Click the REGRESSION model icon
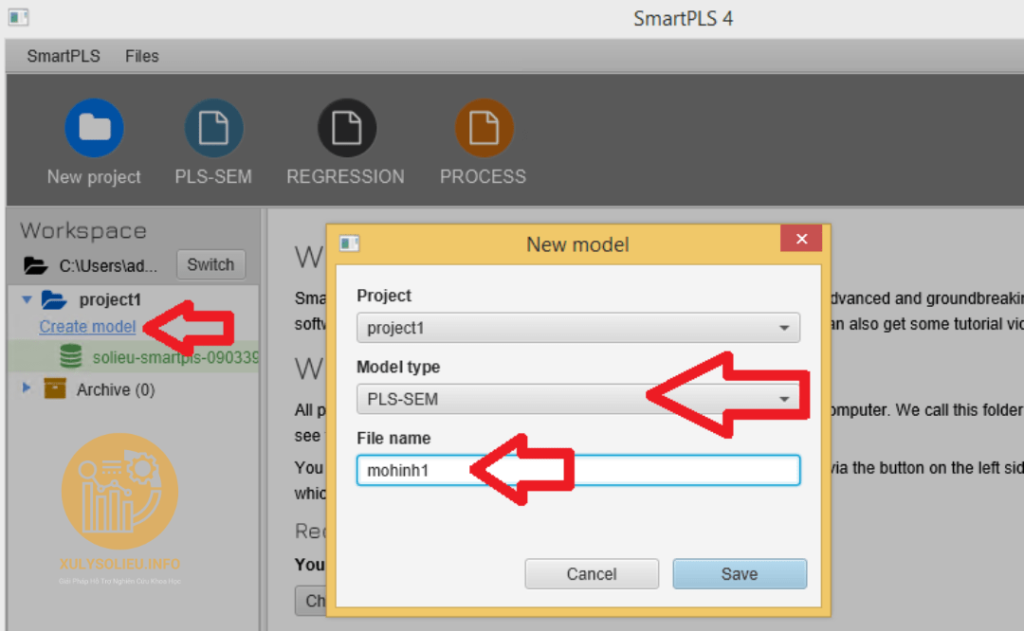 click(347, 128)
